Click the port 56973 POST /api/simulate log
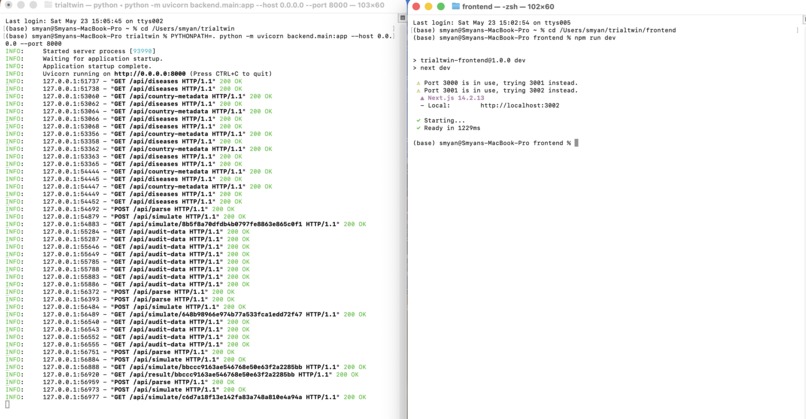The image size is (806, 419). (x=125, y=390)
